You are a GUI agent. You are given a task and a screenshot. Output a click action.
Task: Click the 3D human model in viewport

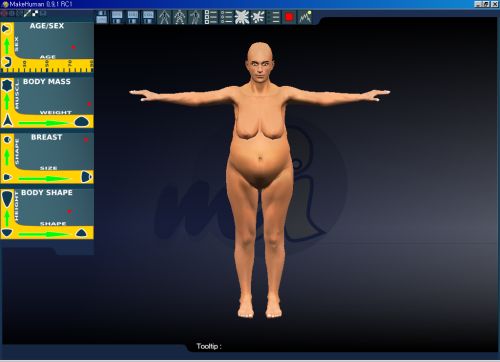[260, 180]
